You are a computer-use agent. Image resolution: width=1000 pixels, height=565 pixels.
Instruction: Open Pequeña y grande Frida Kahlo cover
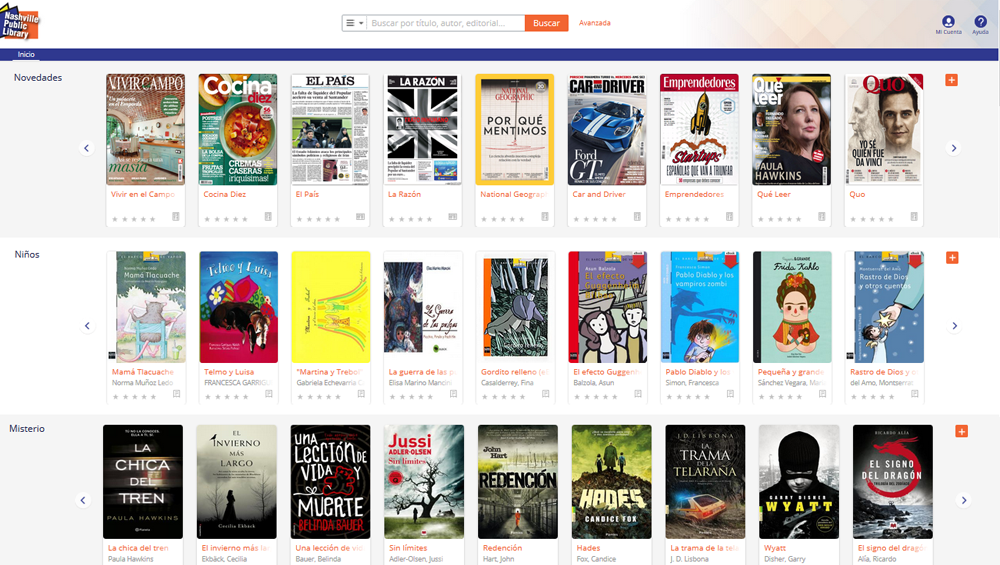[792, 307]
